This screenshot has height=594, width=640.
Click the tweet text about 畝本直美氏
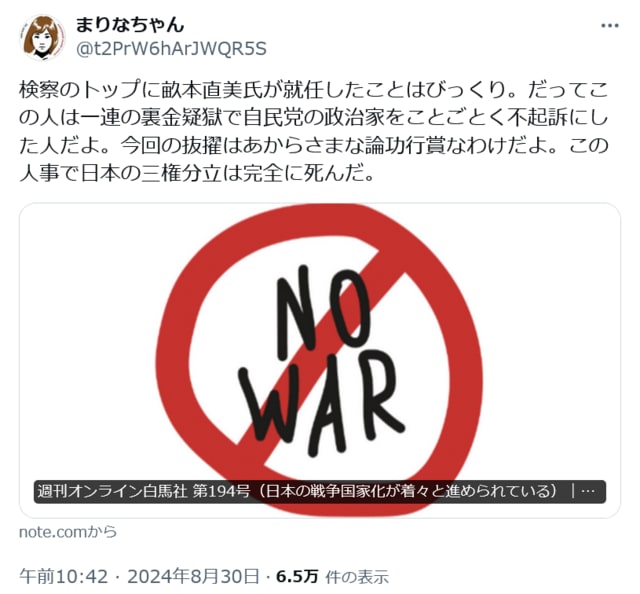[313, 131]
